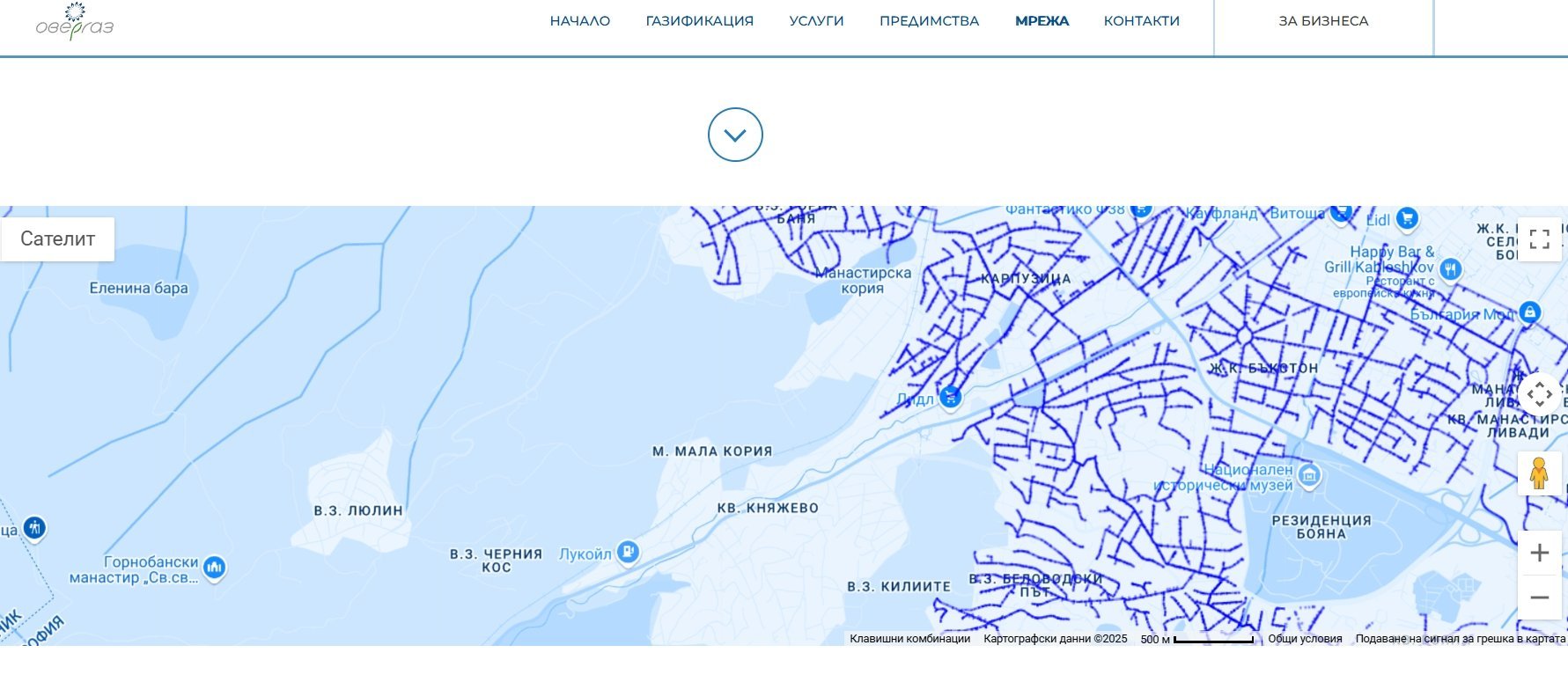Click the circular down-arrow chevron

[735, 135]
